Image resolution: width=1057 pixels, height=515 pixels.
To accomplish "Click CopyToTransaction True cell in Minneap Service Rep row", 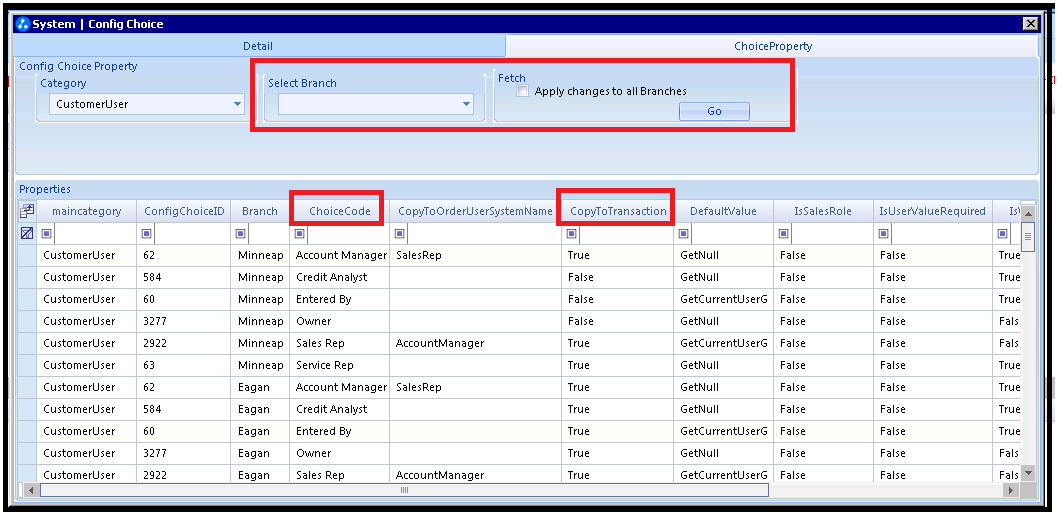I will point(617,365).
